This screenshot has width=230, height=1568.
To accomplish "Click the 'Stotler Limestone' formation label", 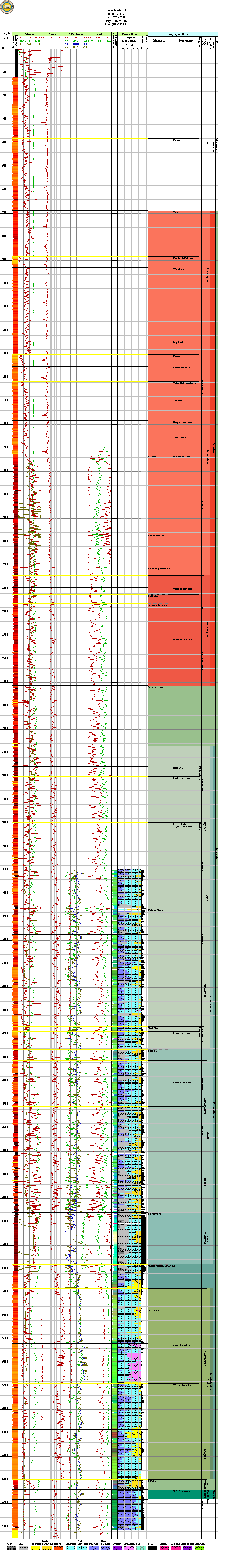I will coord(181,778).
